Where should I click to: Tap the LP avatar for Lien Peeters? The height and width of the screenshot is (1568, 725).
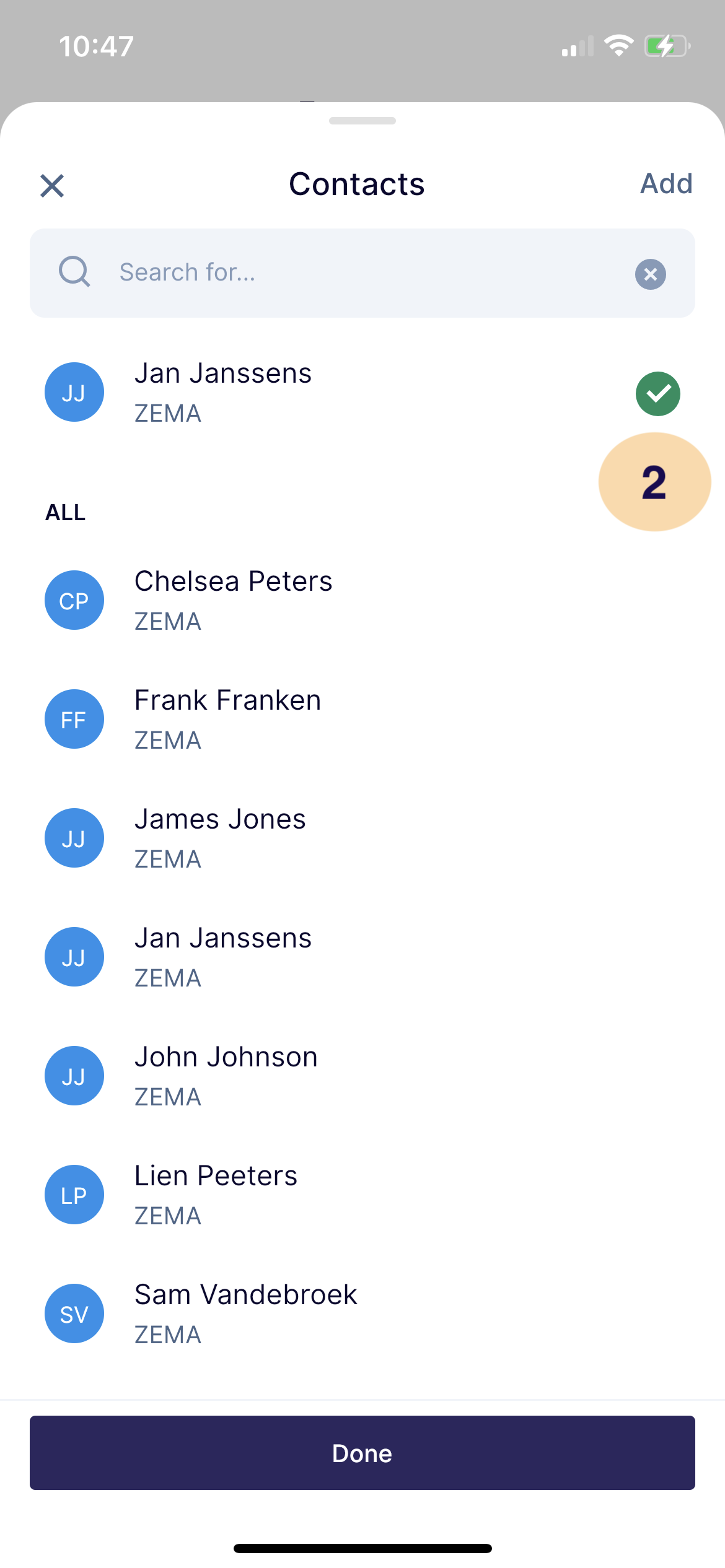click(74, 1195)
